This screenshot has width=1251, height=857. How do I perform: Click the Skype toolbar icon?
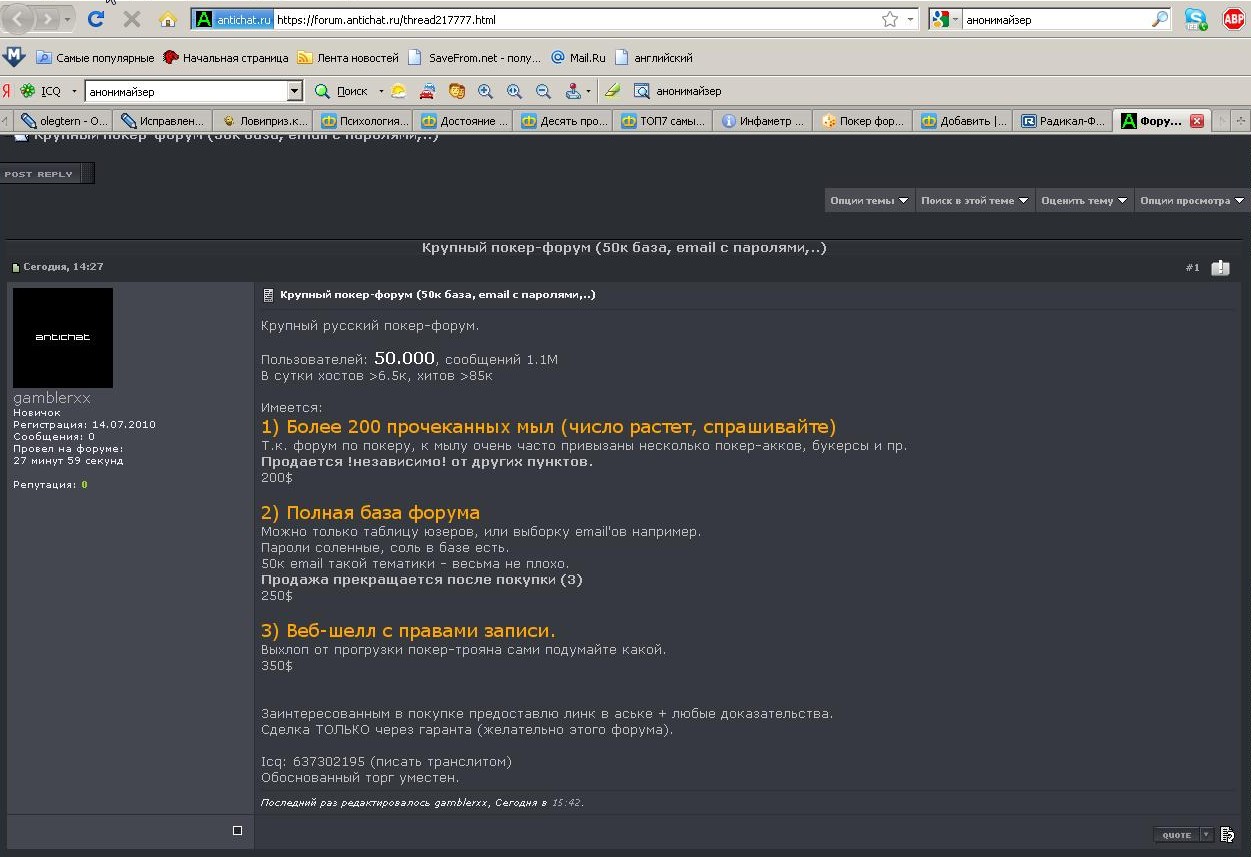[x=1195, y=19]
